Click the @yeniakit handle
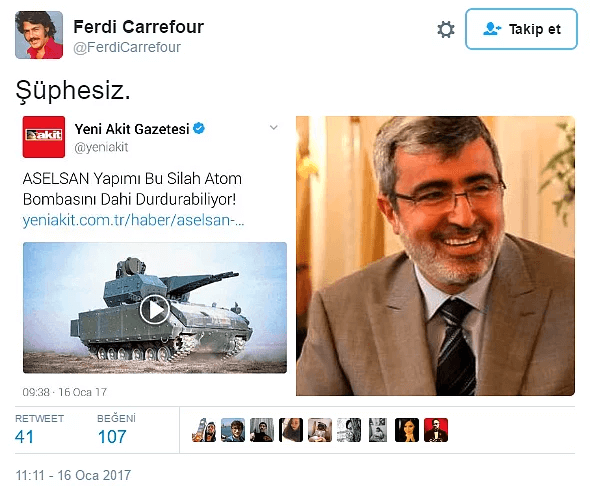 pos(101,147)
